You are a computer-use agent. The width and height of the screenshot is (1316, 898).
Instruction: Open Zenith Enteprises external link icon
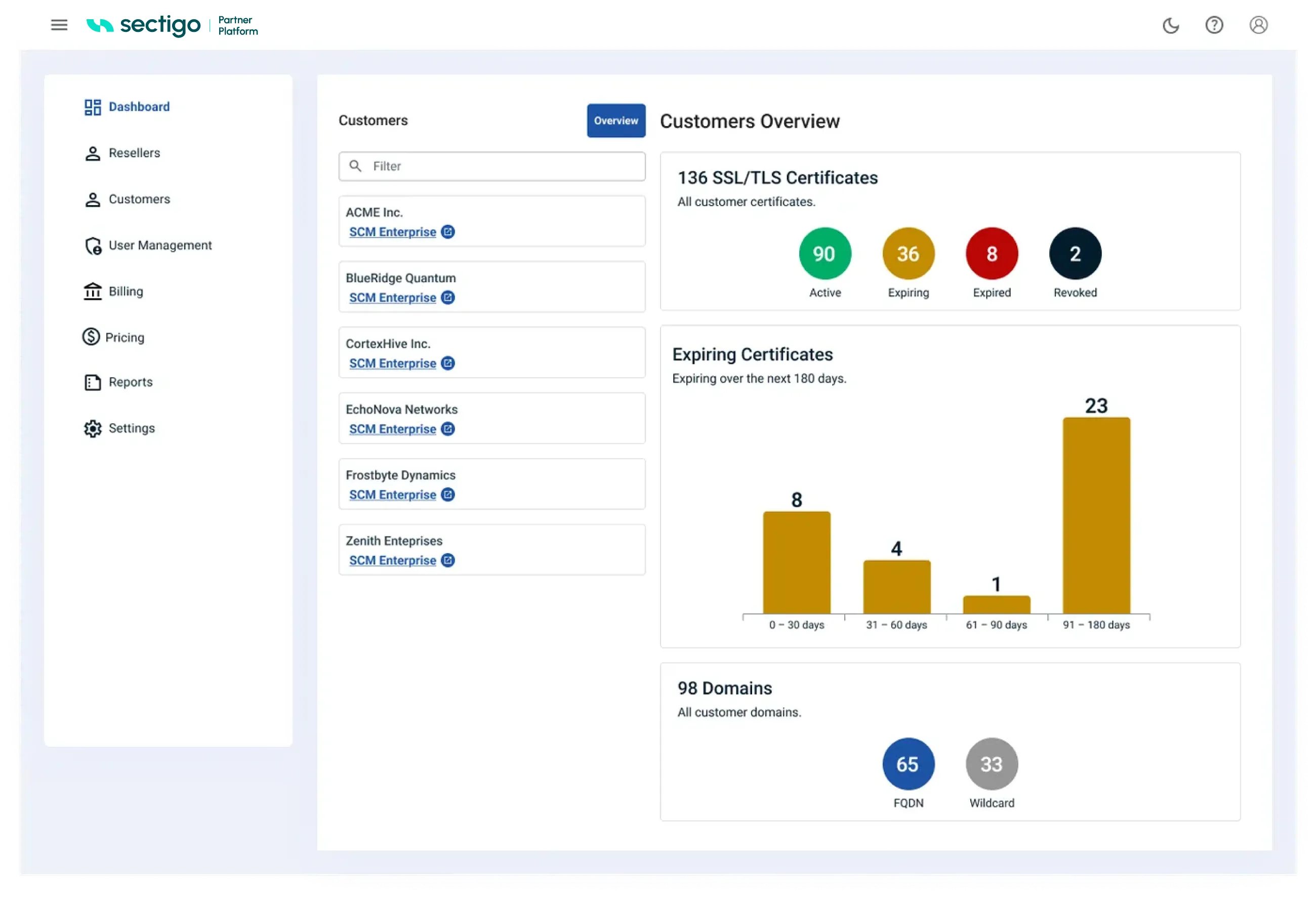pyautogui.click(x=447, y=560)
